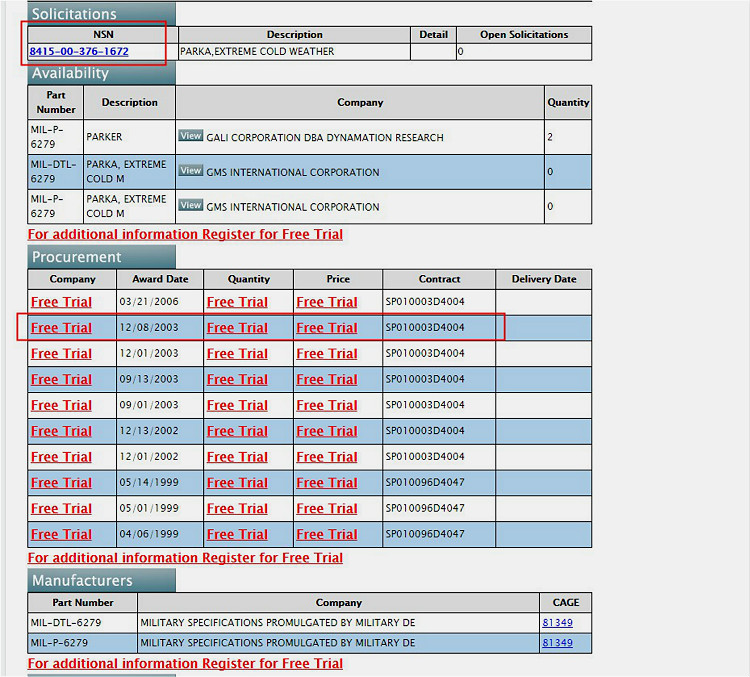The width and height of the screenshot is (750, 677).
Task: Open quantity Free Trial for 04/06/1999 award
Action: (237, 534)
